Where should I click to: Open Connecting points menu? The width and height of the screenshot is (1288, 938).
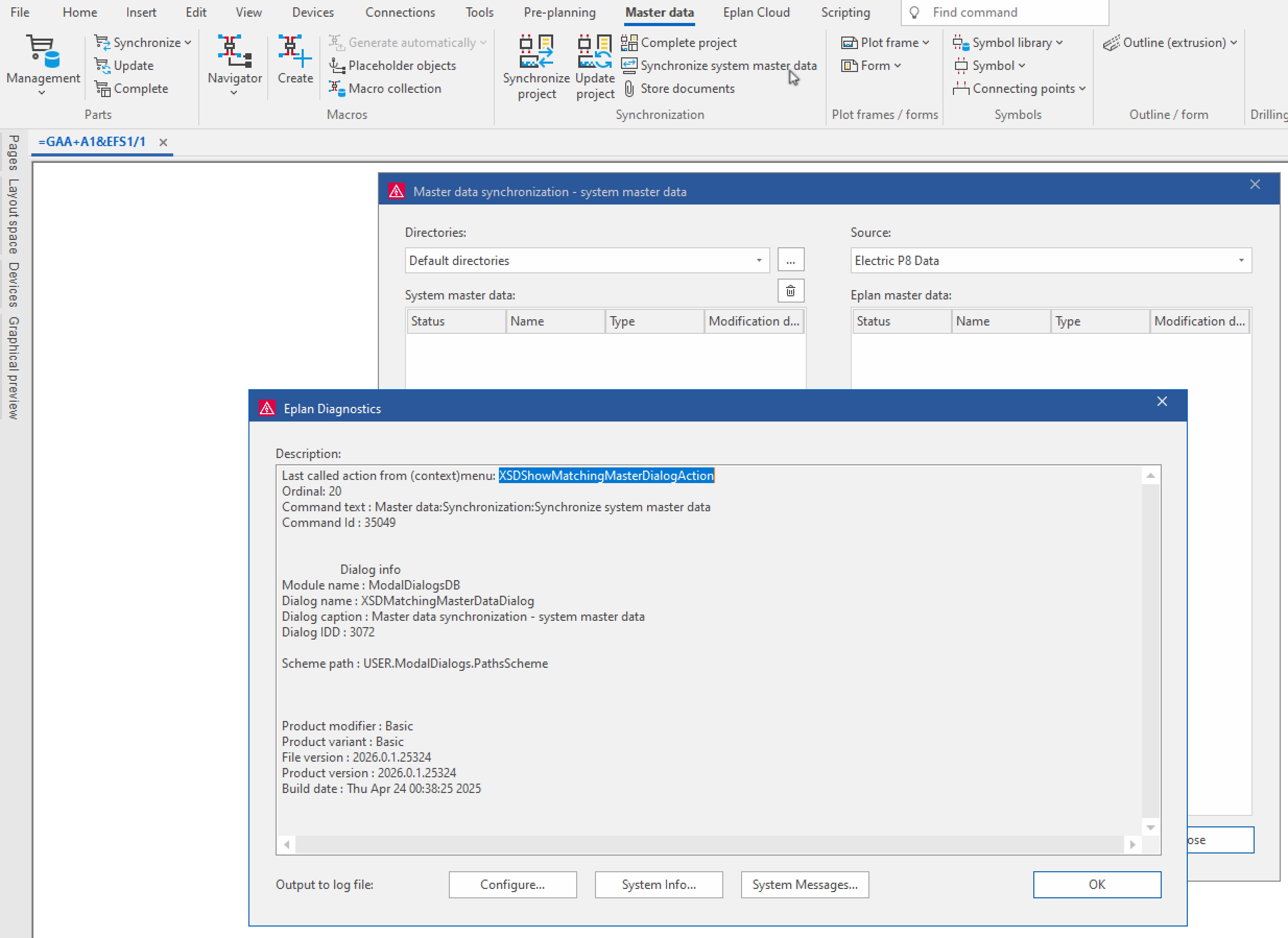(x=1019, y=89)
